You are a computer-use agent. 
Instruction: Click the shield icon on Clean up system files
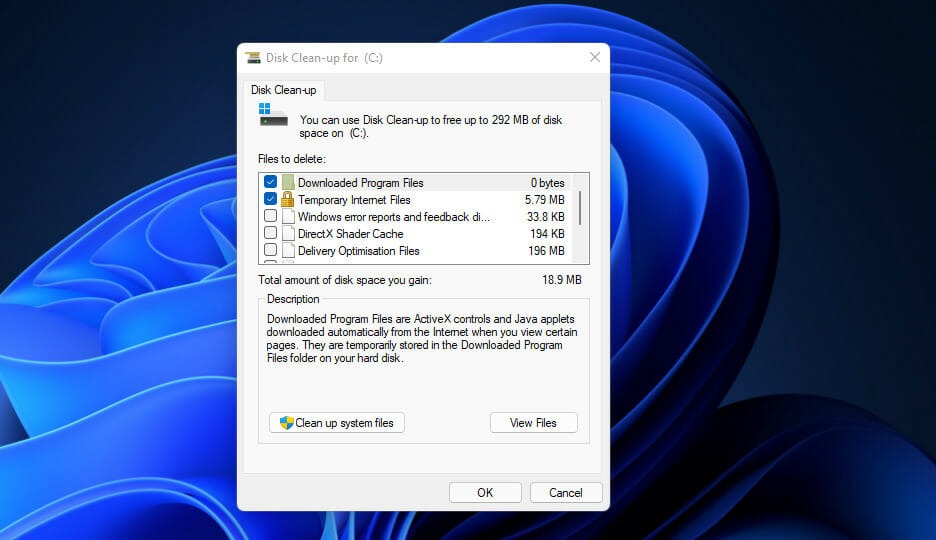(287, 422)
